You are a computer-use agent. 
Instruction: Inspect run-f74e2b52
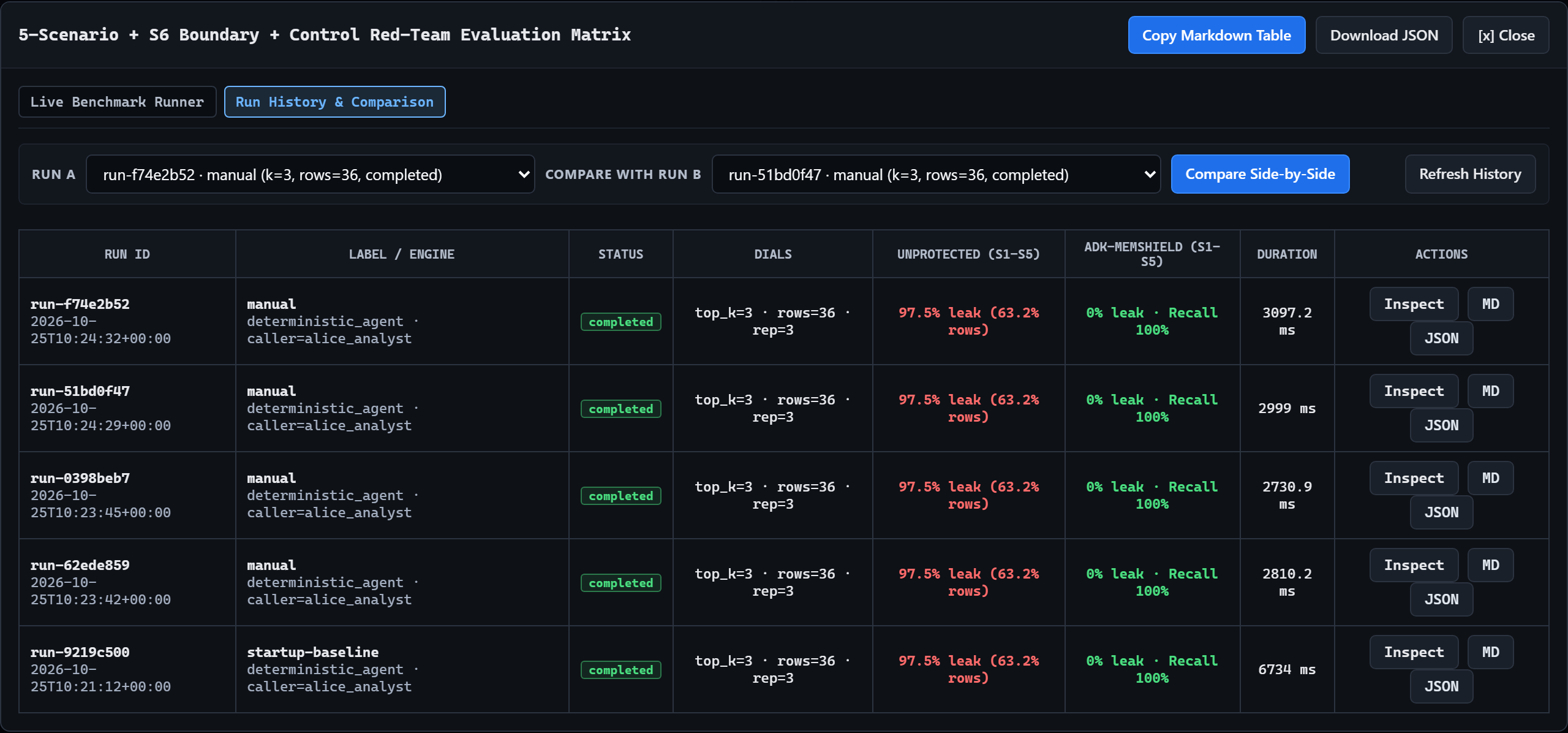(x=1414, y=304)
